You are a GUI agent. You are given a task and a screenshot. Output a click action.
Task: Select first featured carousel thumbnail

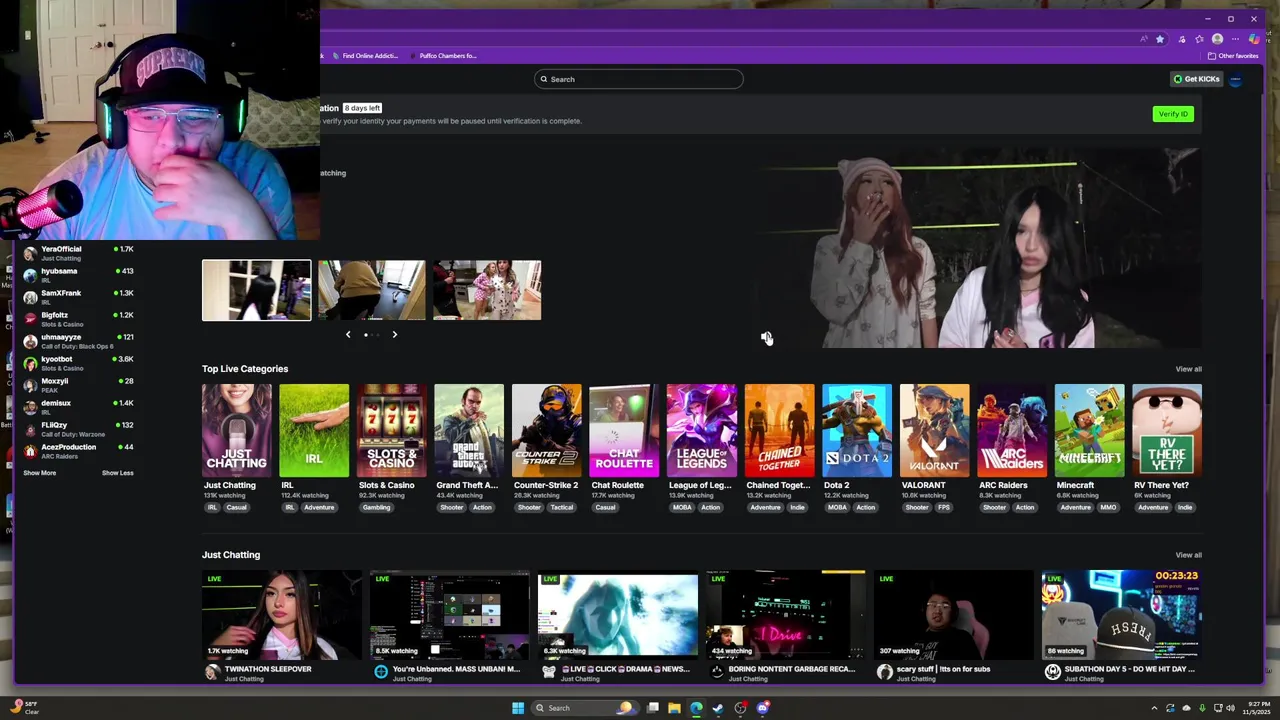[256, 290]
